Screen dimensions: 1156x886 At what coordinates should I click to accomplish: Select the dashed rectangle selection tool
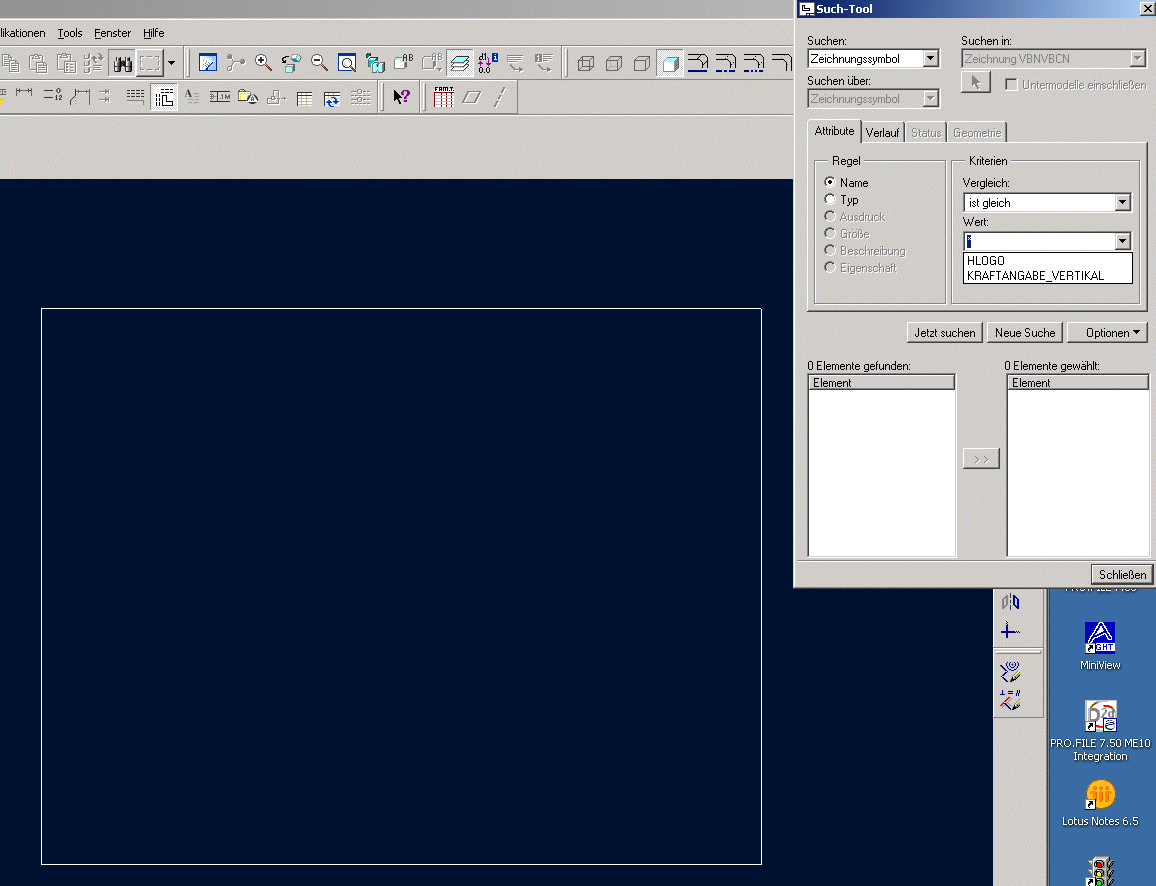click(150, 63)
